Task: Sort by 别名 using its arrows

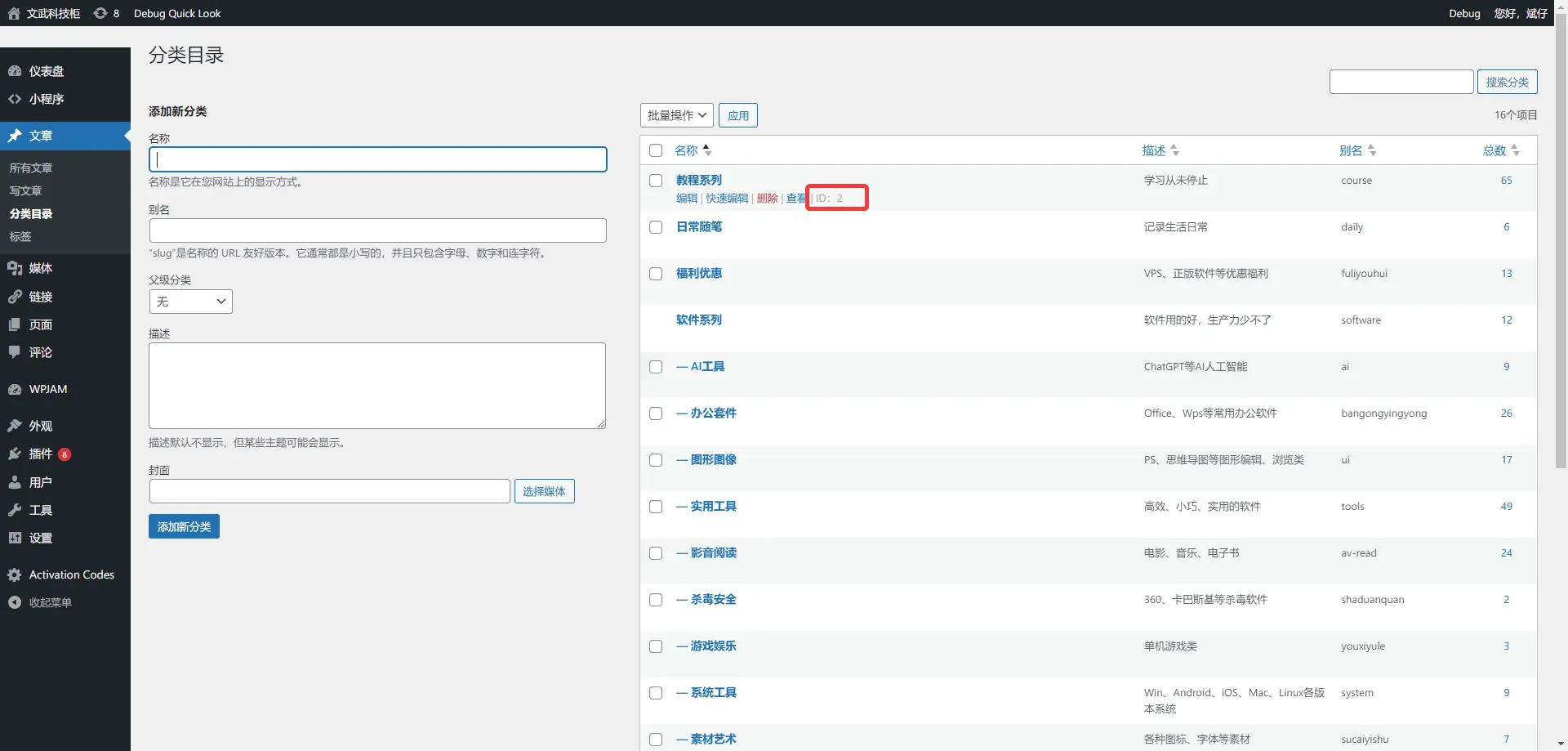Action: 1372,150
